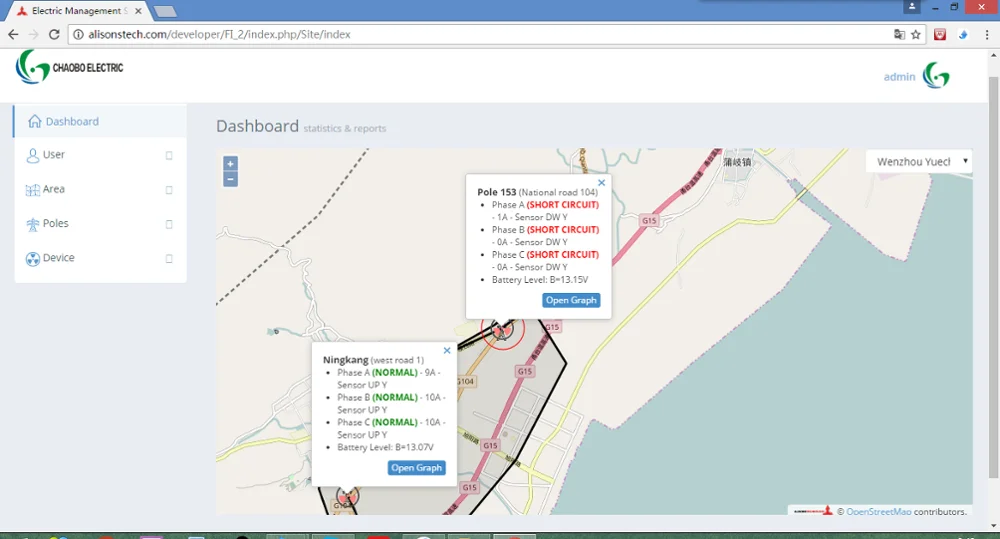Expand the Poles submenu arrow
Image resolution: width=1000 pixels, height=539 pixels.
coord(169,224)
